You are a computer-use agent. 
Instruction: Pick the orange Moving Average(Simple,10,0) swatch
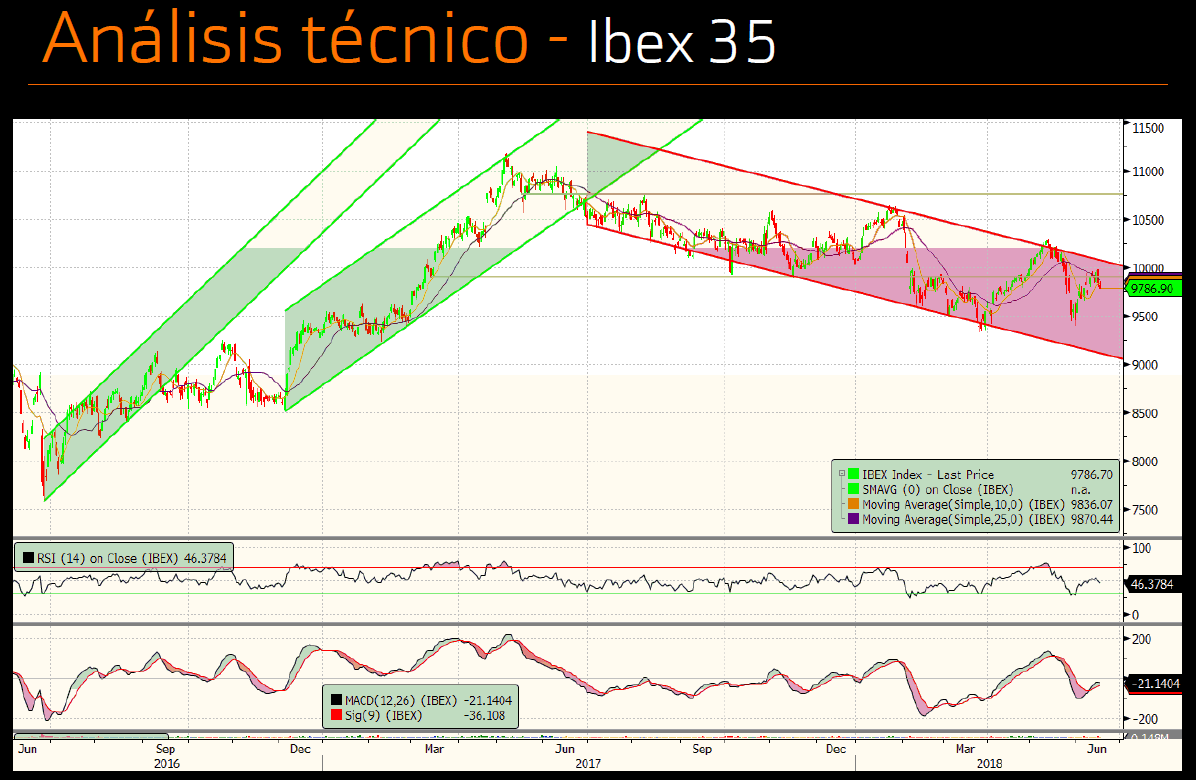click(x=854, y=504)
